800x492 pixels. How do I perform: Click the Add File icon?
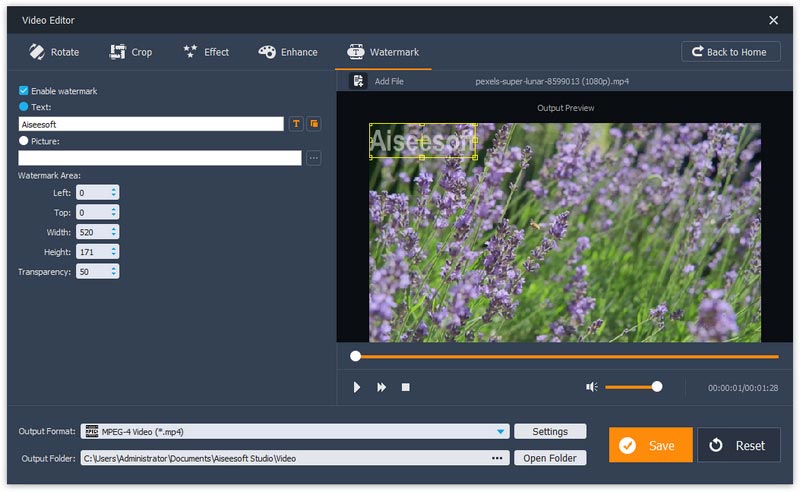(x=359, y=81)
